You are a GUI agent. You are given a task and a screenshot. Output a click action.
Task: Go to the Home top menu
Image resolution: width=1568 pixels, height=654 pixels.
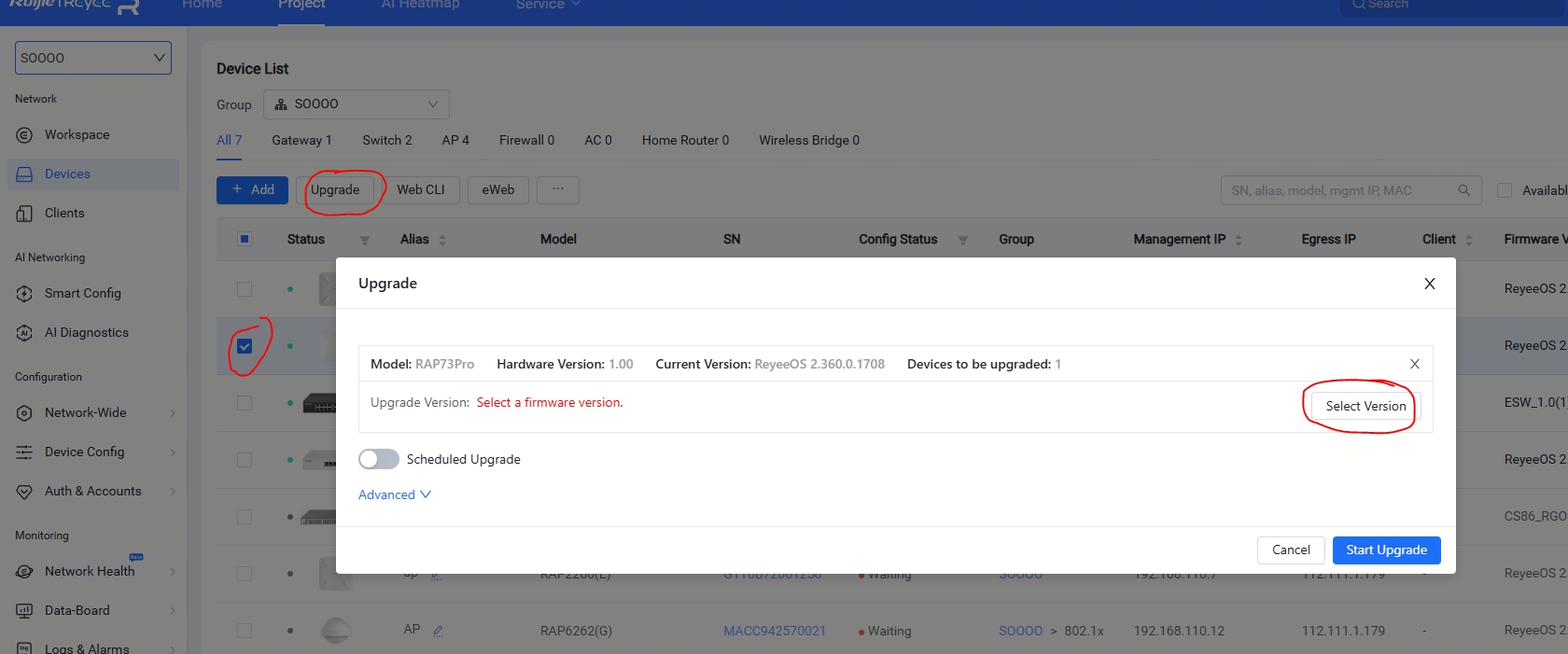(203, 6)
